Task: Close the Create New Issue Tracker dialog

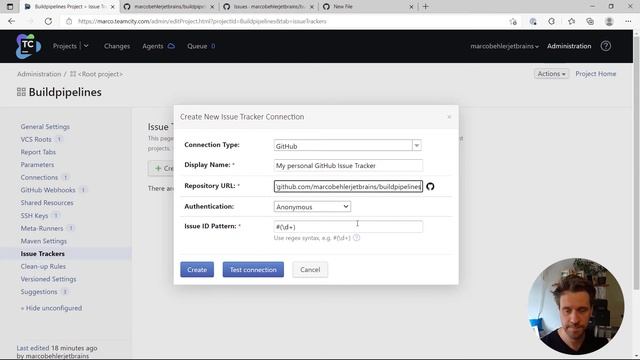Action: point(449,117)
